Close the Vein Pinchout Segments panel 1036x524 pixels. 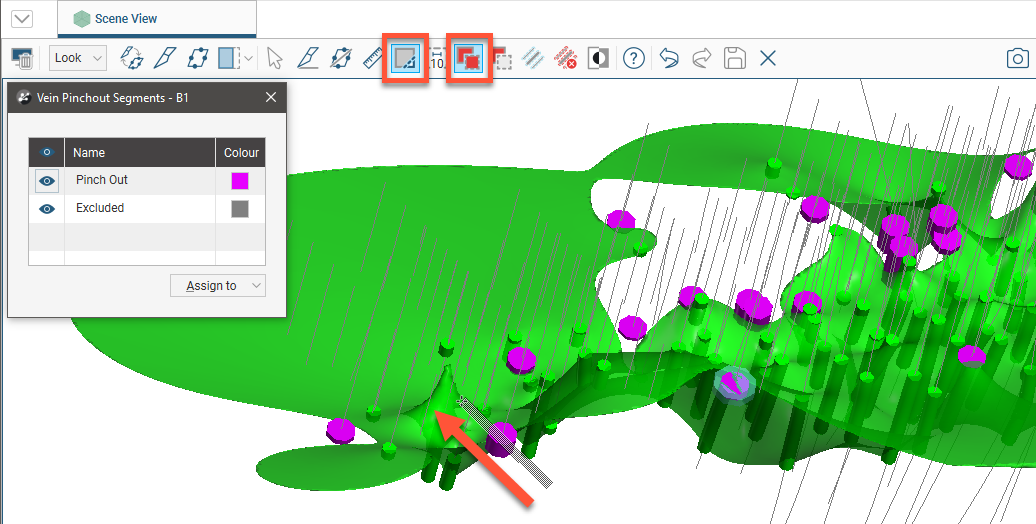(x=271, y=98)
